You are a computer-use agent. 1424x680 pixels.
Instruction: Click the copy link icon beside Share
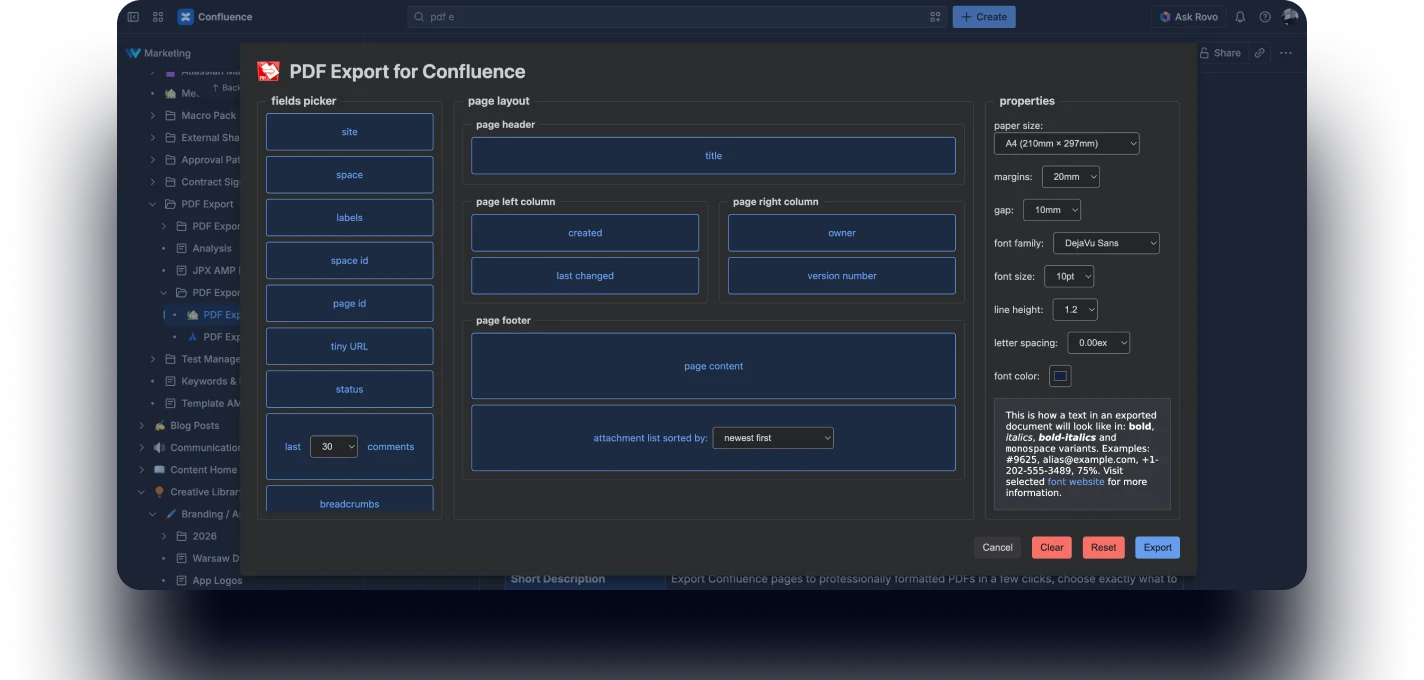click(x=1260, y=53)
